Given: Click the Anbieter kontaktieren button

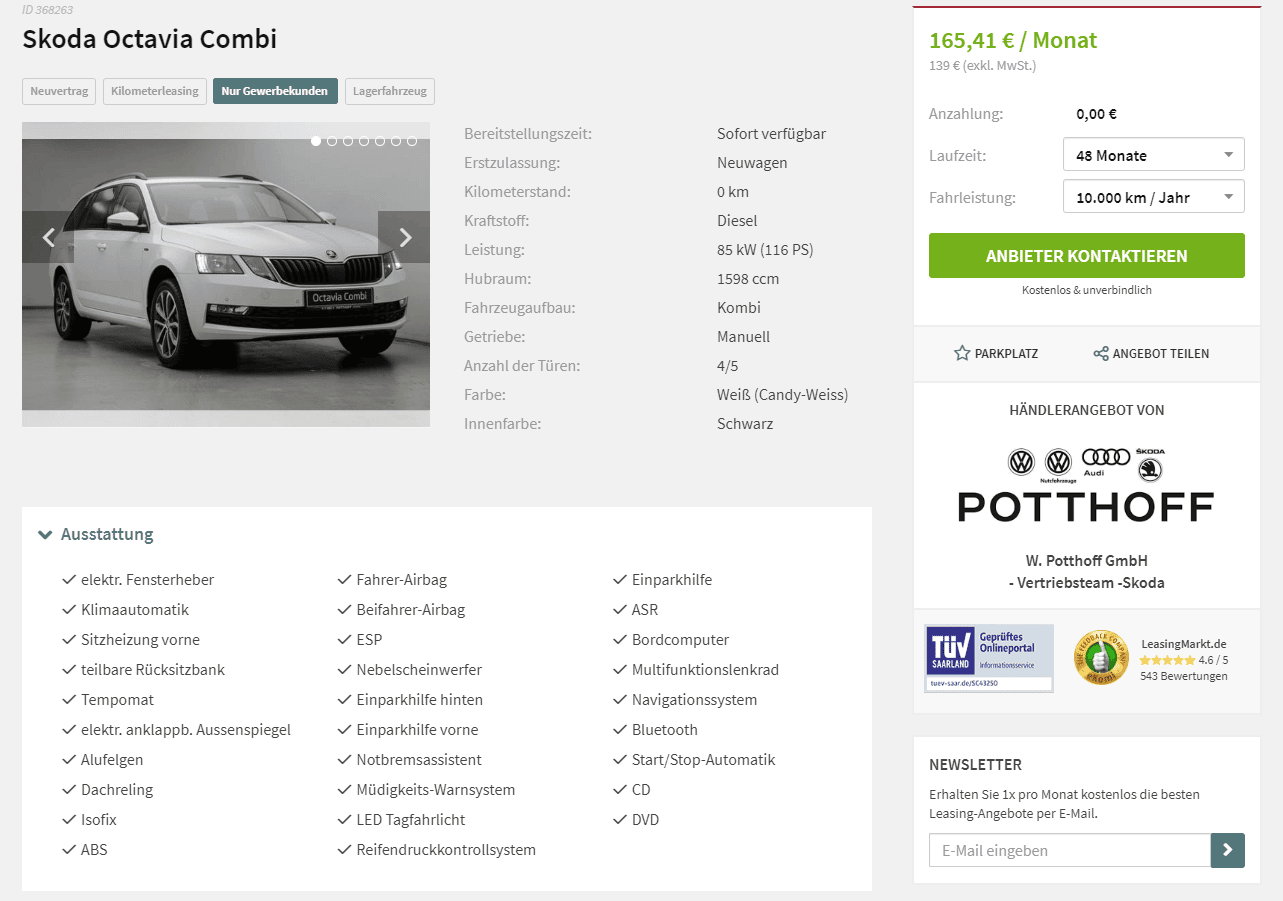Looking at the screenshot, I should [1087, 256].
